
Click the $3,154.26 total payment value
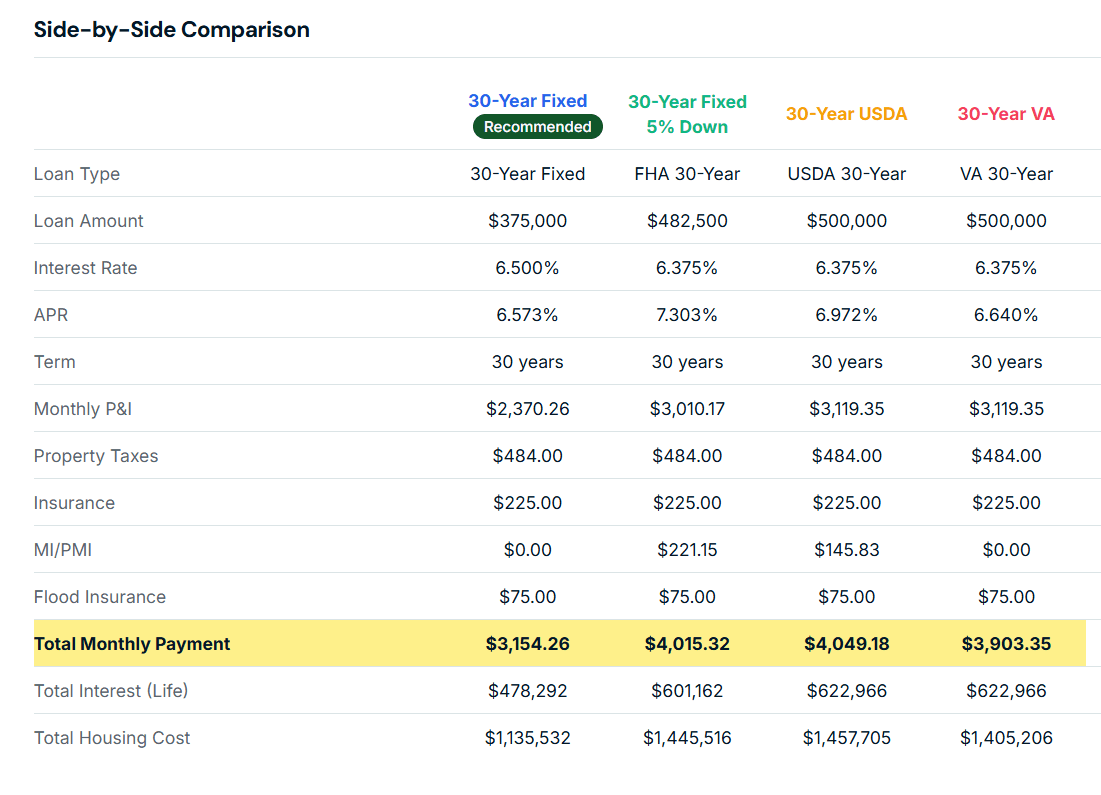pyautogui.click(x=527, y=643)
